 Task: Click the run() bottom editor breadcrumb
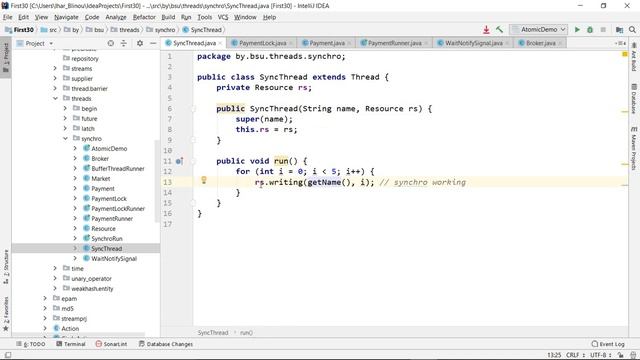click(x=246, y=333)
